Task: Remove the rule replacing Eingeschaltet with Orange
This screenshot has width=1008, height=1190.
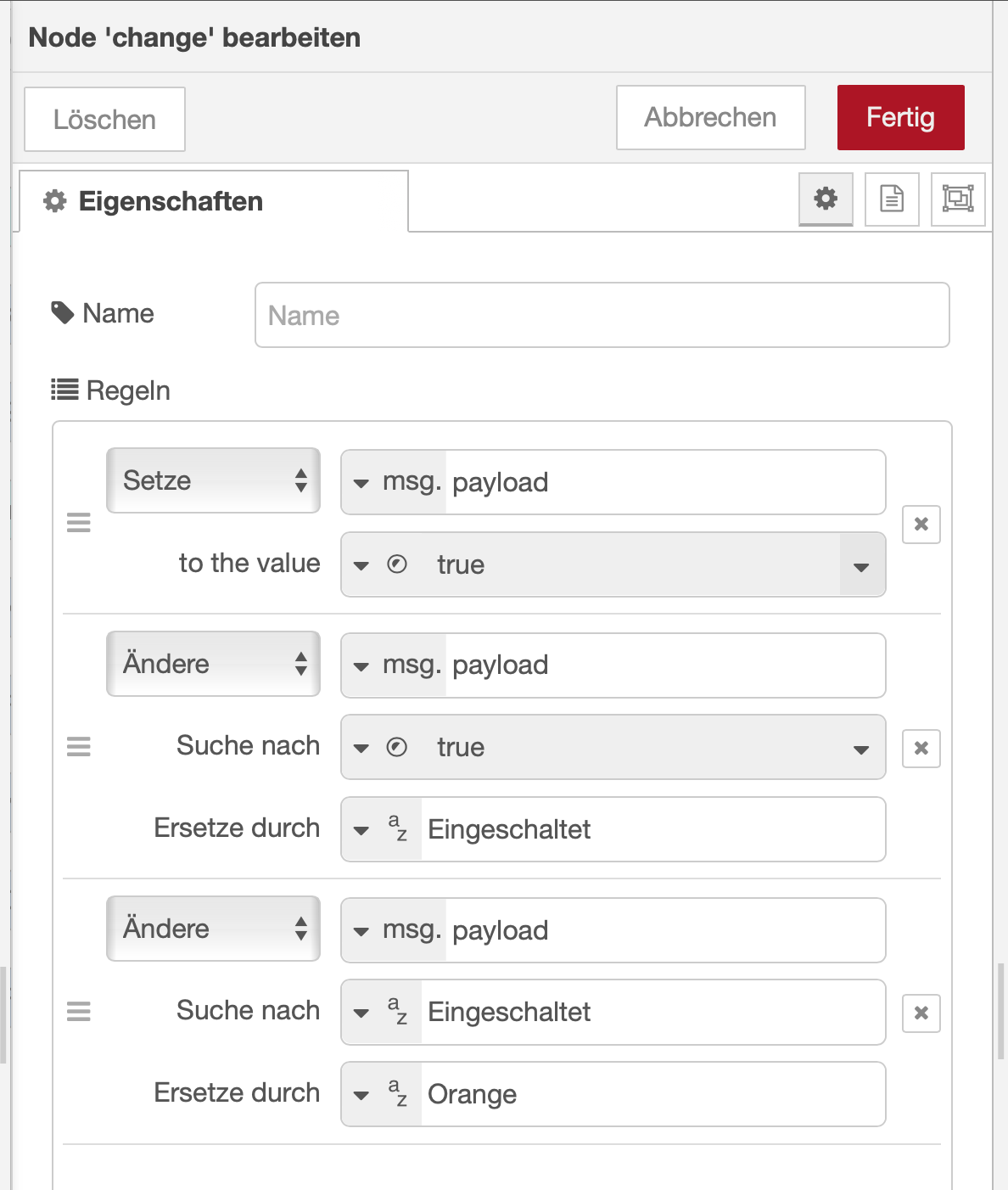Action: (x=921, y=1013)
